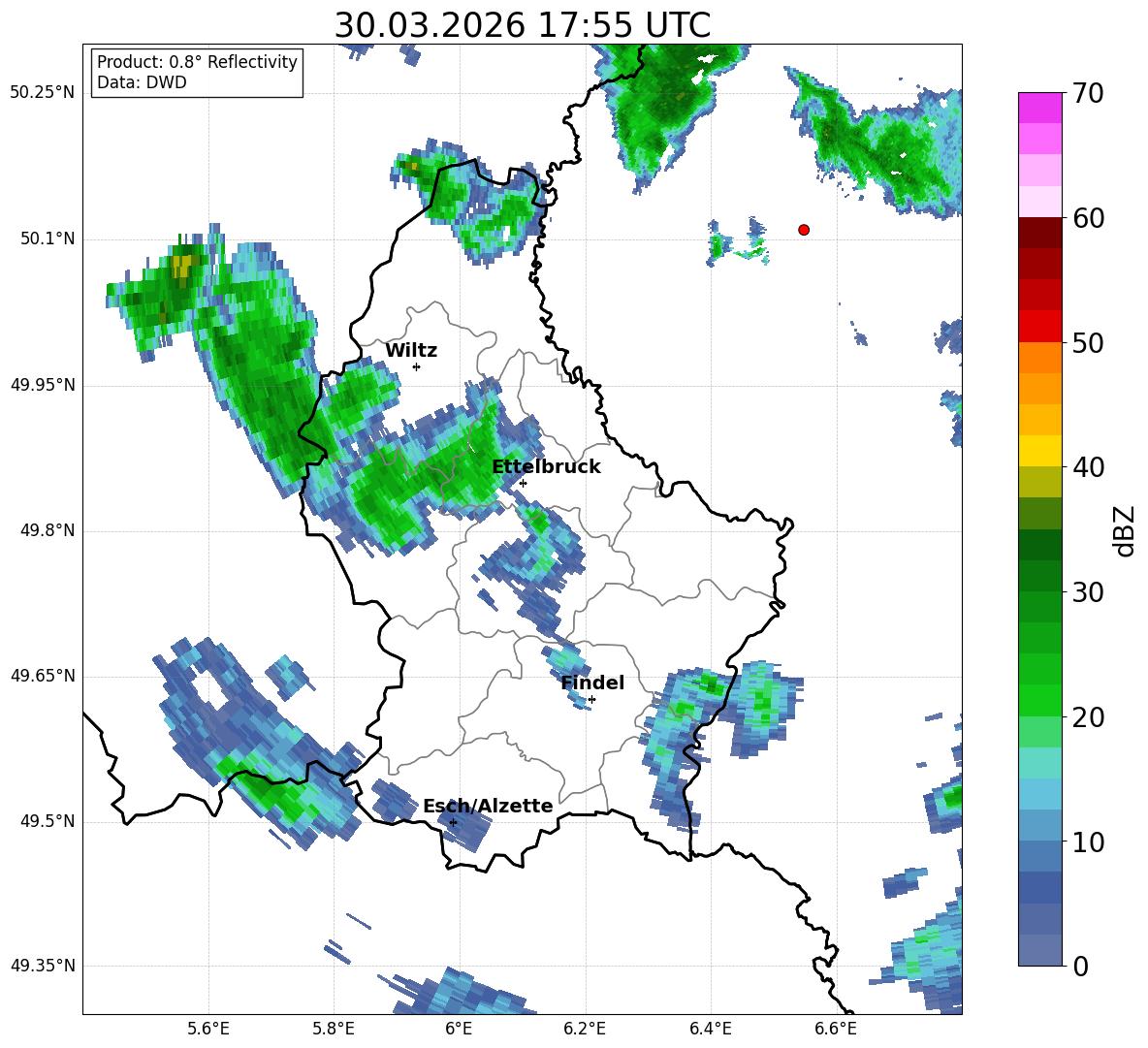Click the colorbar 10 tick label
This screenshot has height=1048, width=1148.
(1088, 842)
